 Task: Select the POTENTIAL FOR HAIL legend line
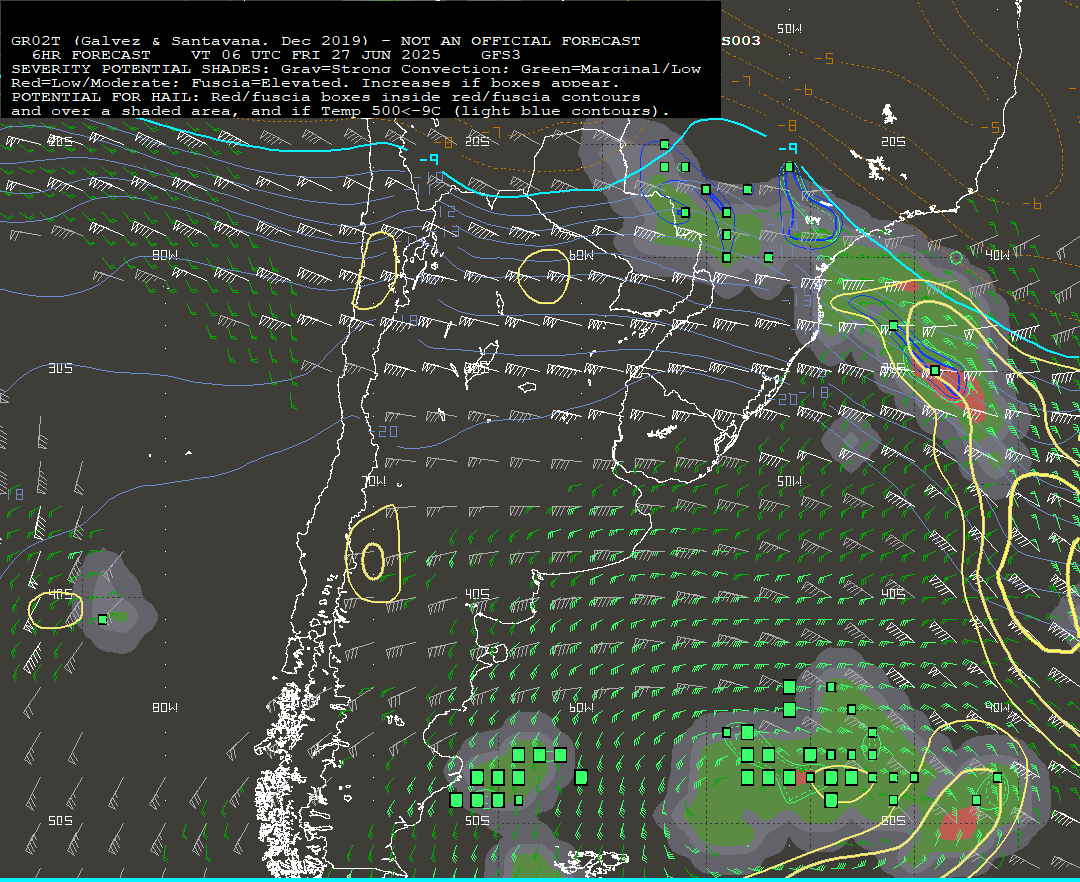tap(326, 97)
